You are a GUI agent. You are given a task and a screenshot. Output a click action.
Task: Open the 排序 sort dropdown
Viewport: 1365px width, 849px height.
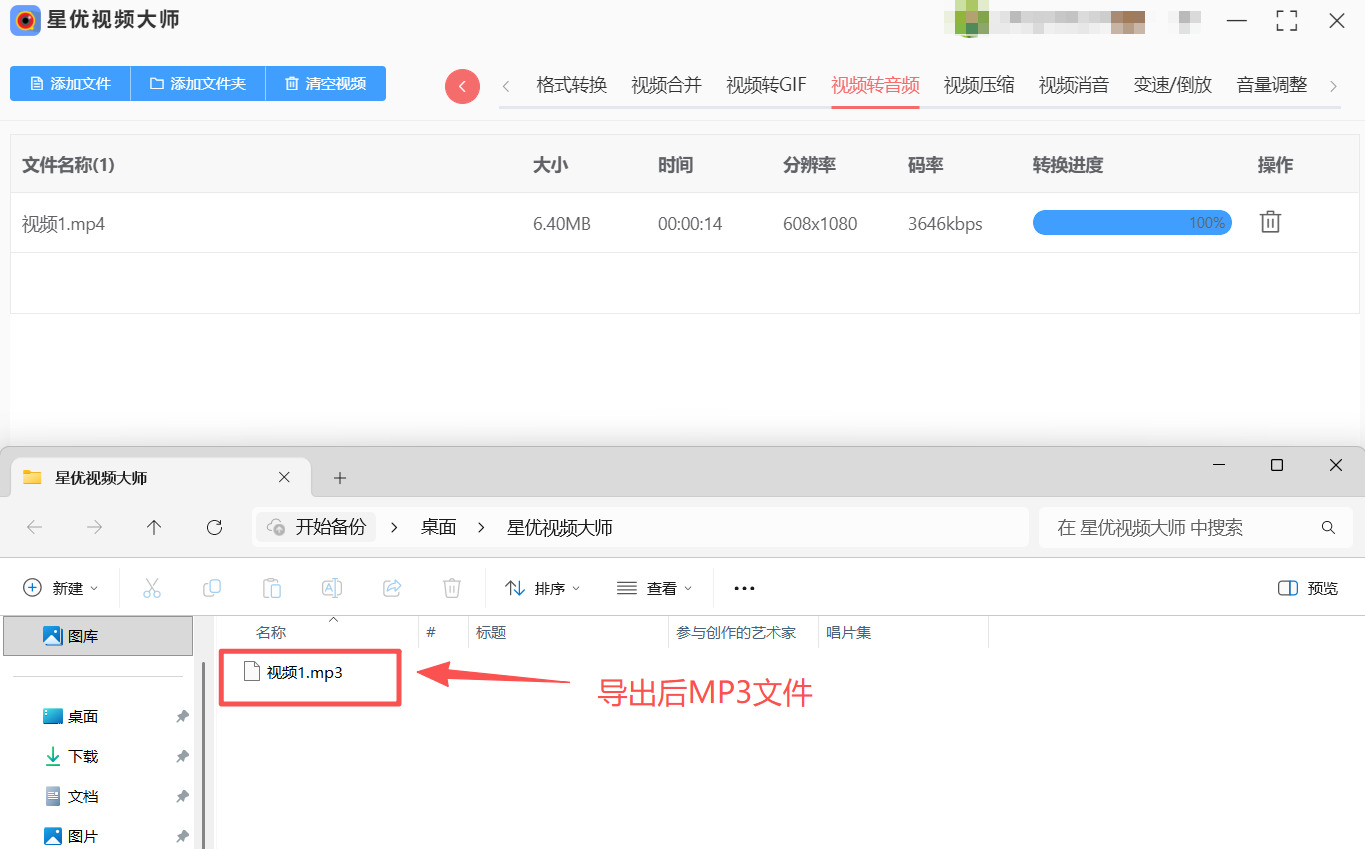click(543, 588)
